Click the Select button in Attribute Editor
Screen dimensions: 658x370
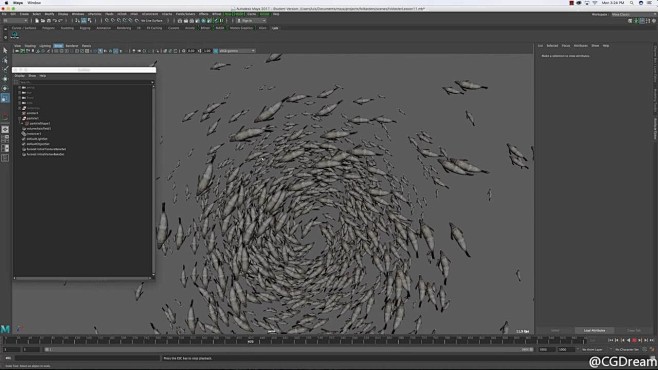pos(555,331)
